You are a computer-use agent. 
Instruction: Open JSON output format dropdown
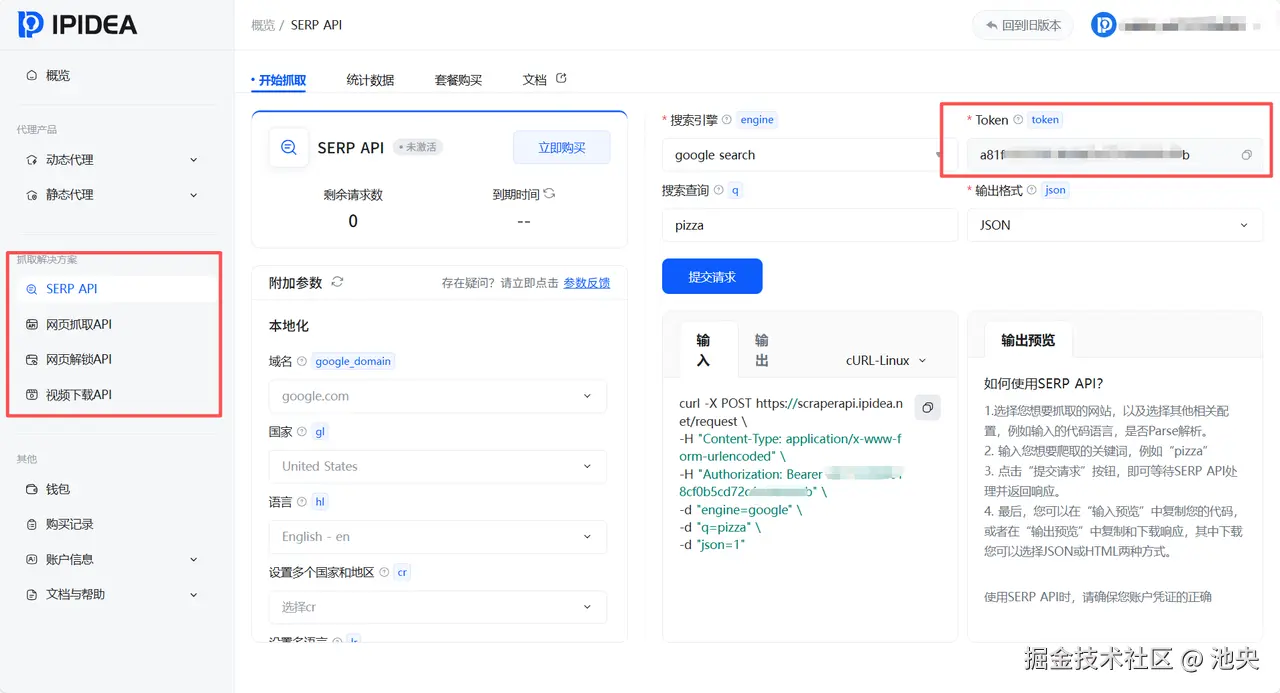[1115, 225]
